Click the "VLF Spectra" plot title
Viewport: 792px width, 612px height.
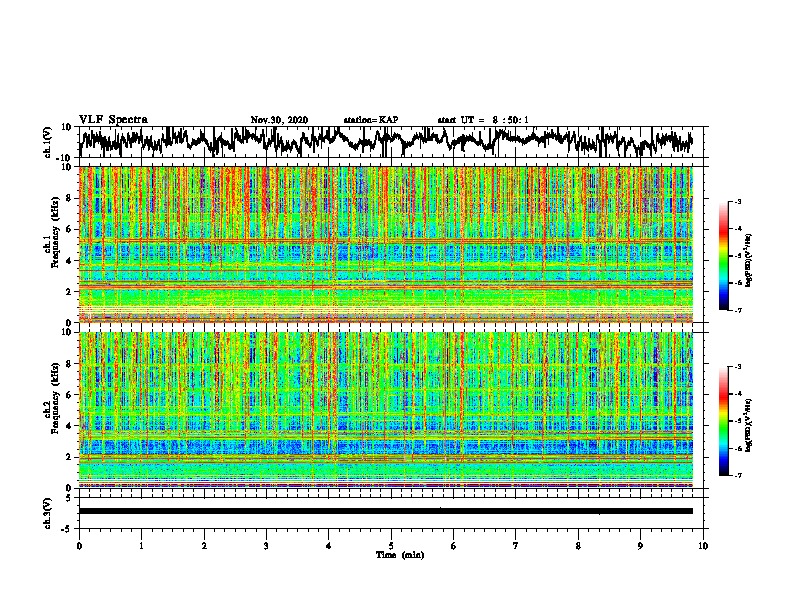coord(113,120)
